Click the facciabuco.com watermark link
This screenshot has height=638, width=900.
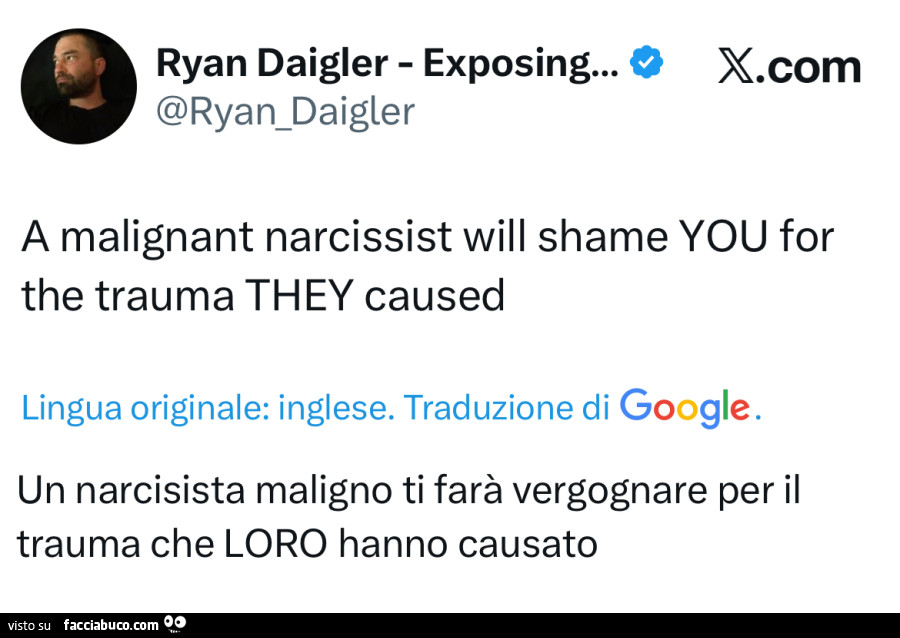pyautogui.click(x=111, y=625)
